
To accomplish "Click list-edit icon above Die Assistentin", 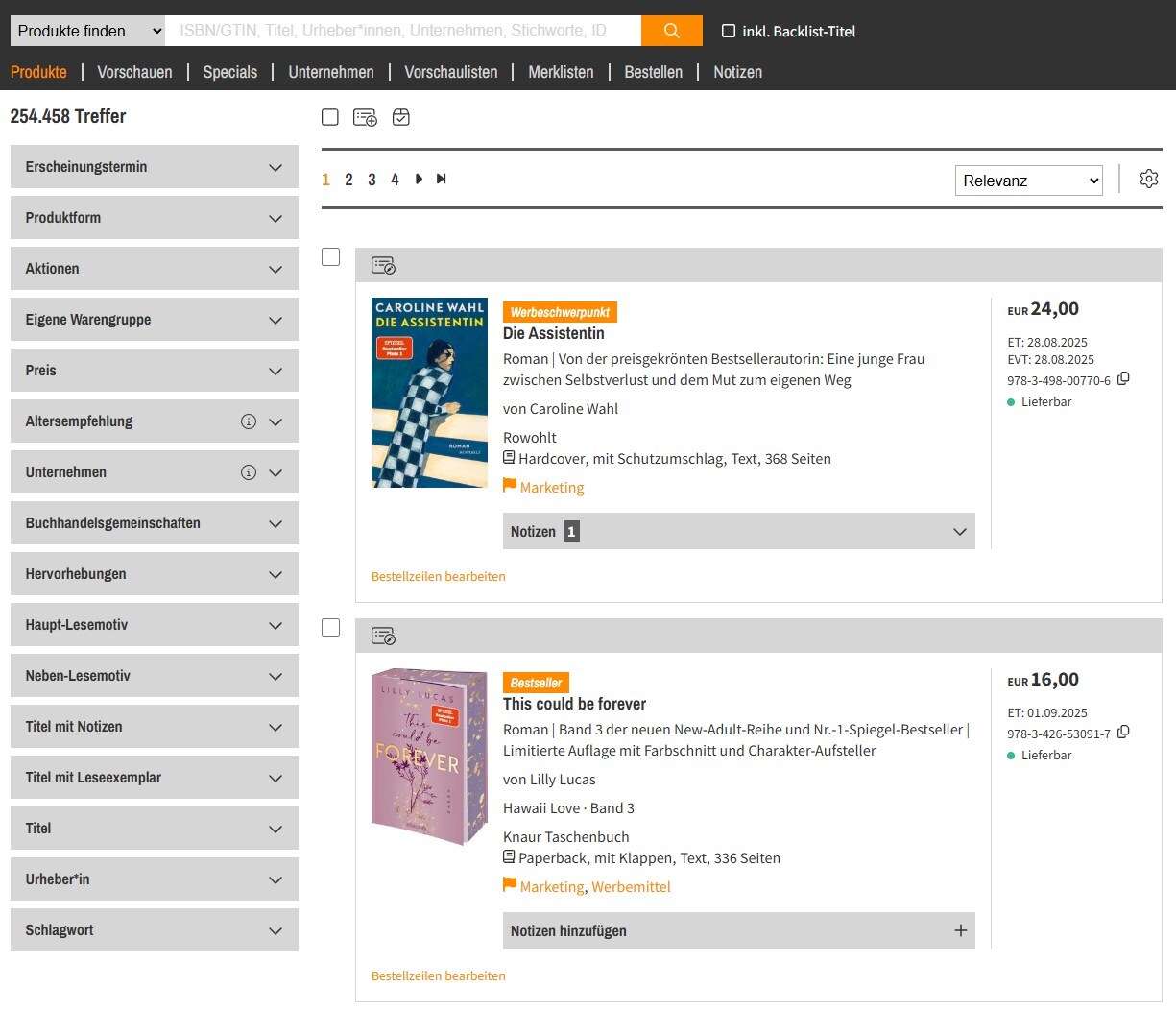I will coord(383,265).
